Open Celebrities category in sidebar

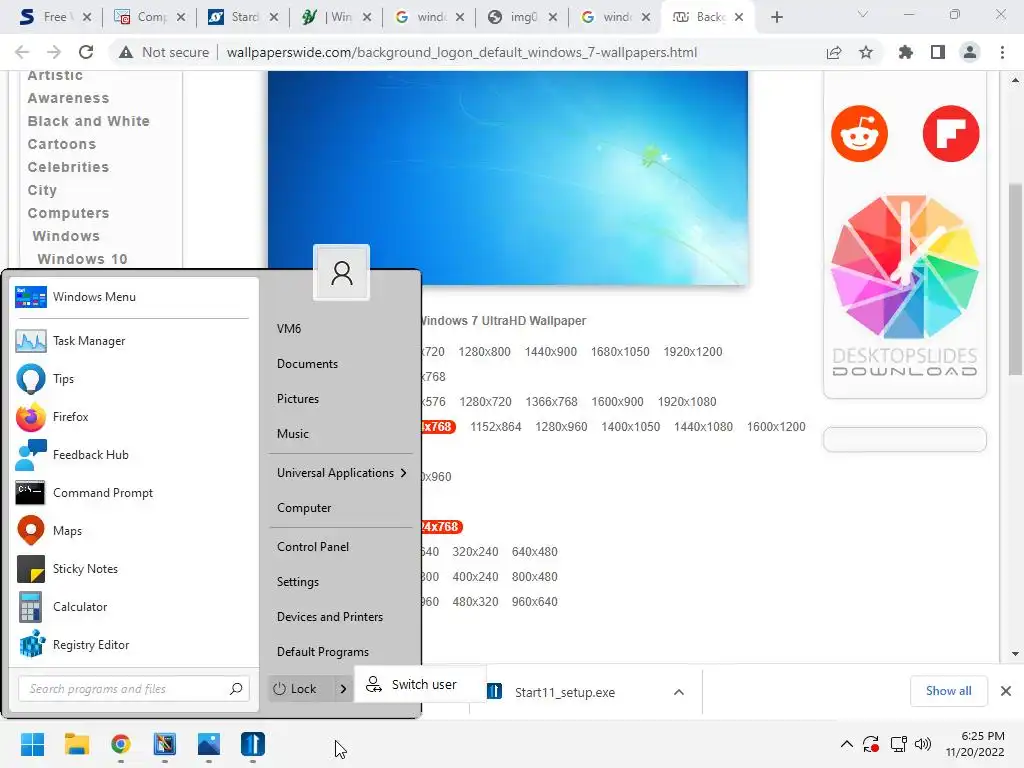pos(68,167)
